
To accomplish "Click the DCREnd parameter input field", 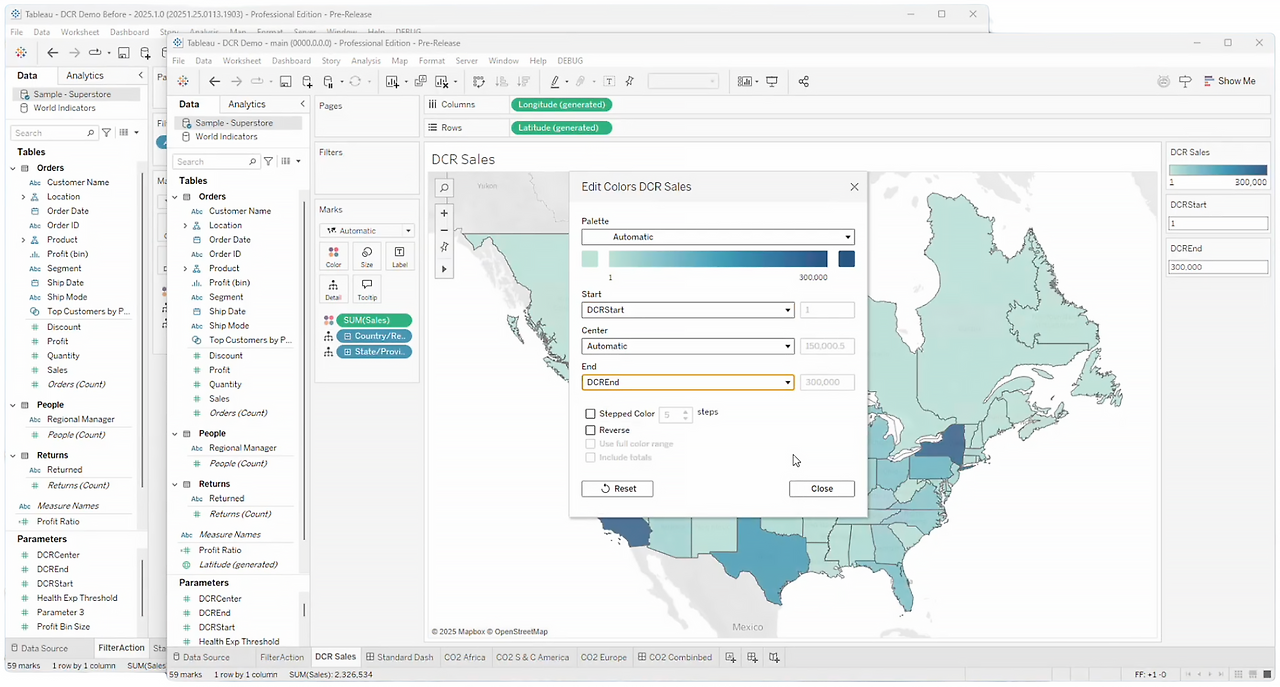I will [1218, 267].
